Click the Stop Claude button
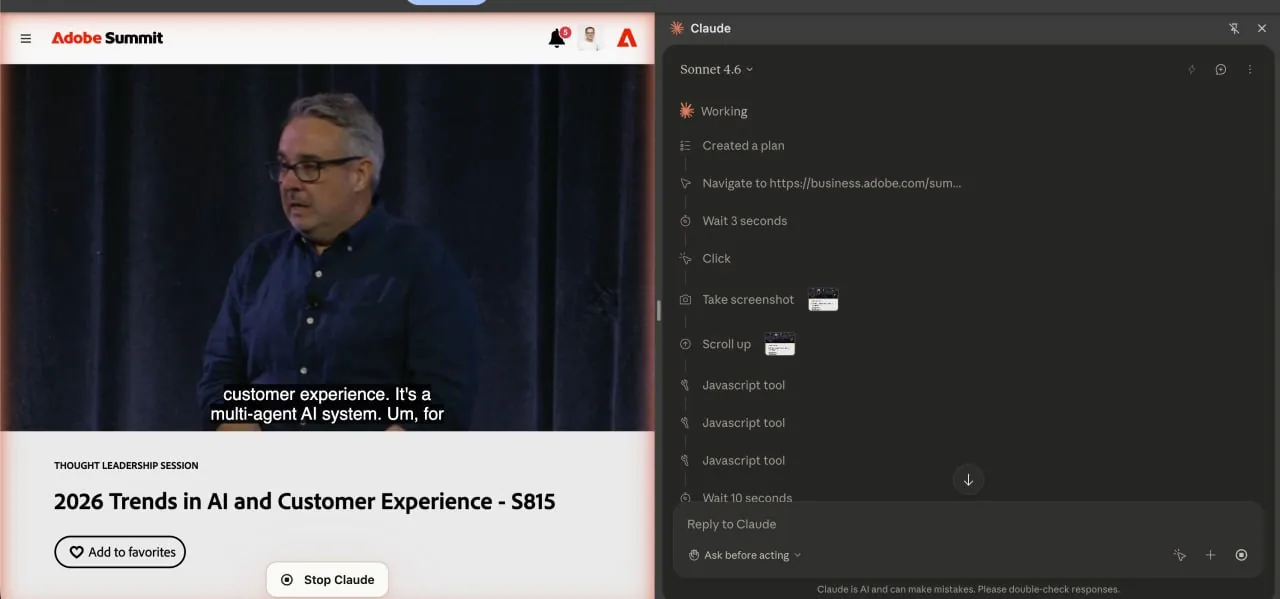Image resolution: width=1280 pixels, height=599 pixels. pyautogui.click(x=327, y=580)
